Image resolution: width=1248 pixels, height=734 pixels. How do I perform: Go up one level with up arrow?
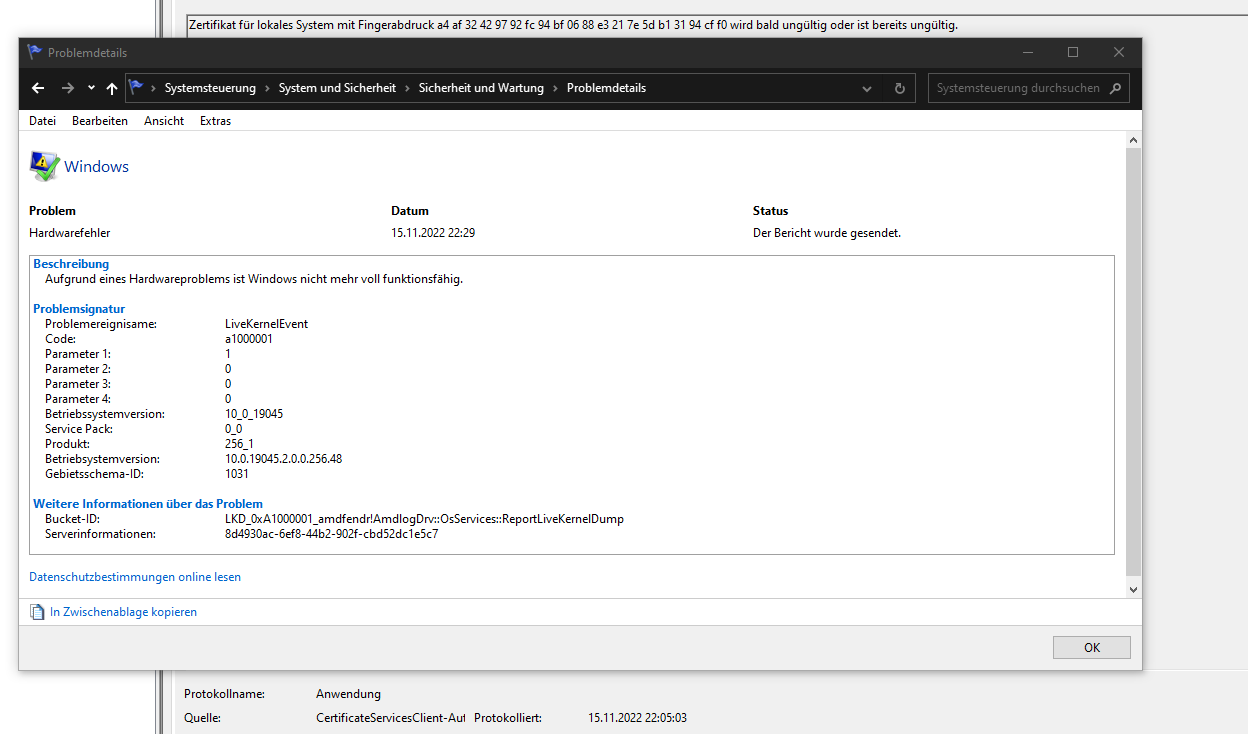[x=111, y=88]
